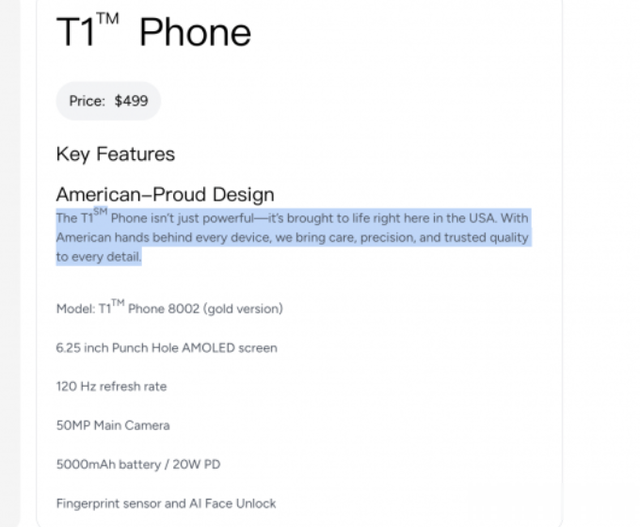640x527 pixels.
Task: Click the Price $499 pill badge
Action: click(x=108, y=101)
